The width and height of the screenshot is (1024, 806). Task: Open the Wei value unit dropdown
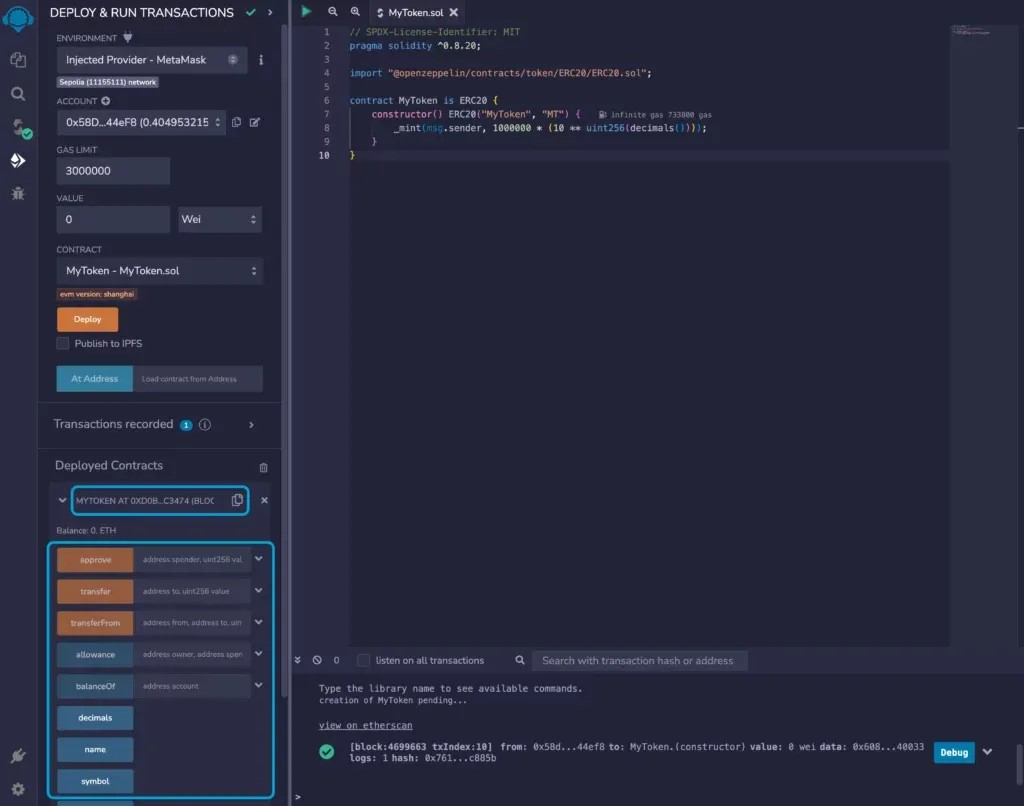pos(220,219)
